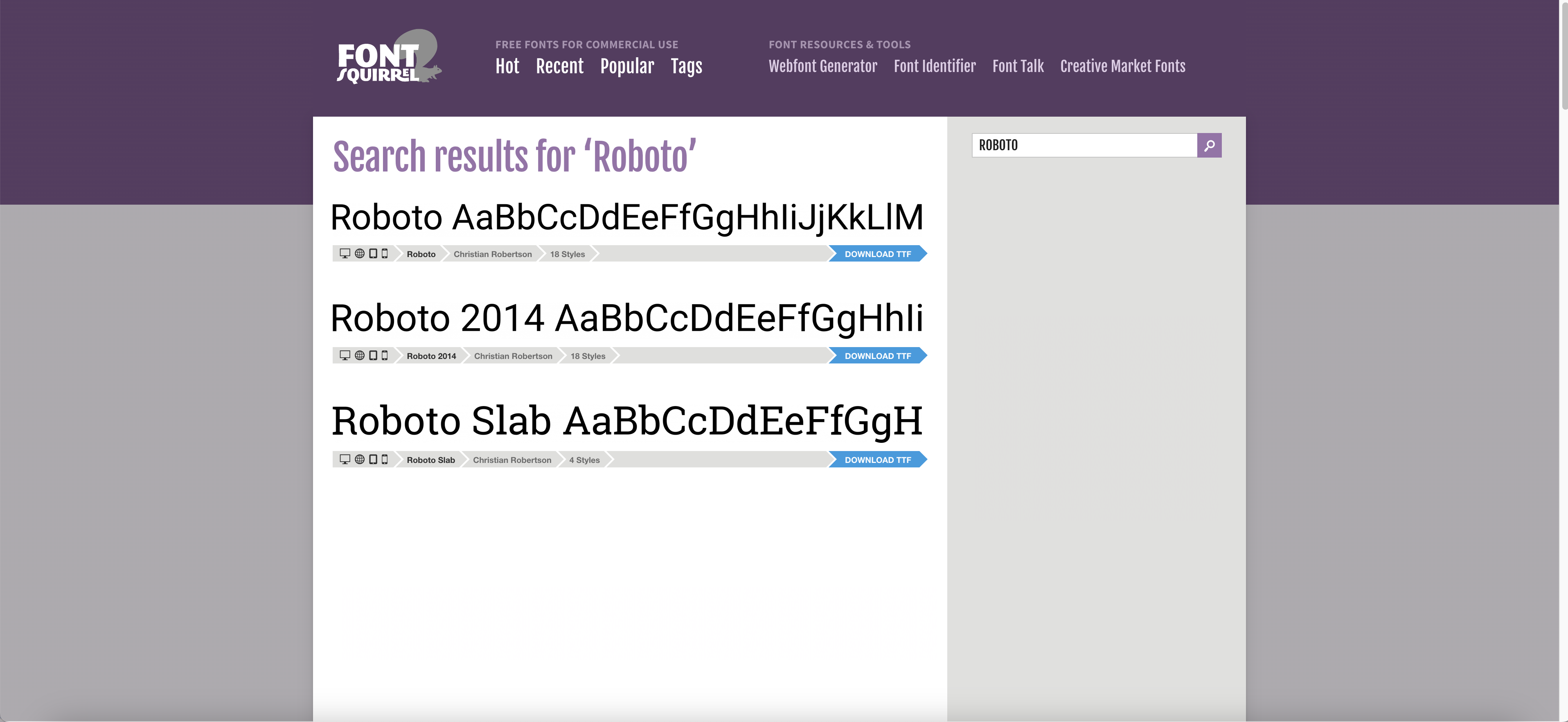Open the Popular fonts menu
This screenshot has width=1568, height=722.
click(627, 66)
